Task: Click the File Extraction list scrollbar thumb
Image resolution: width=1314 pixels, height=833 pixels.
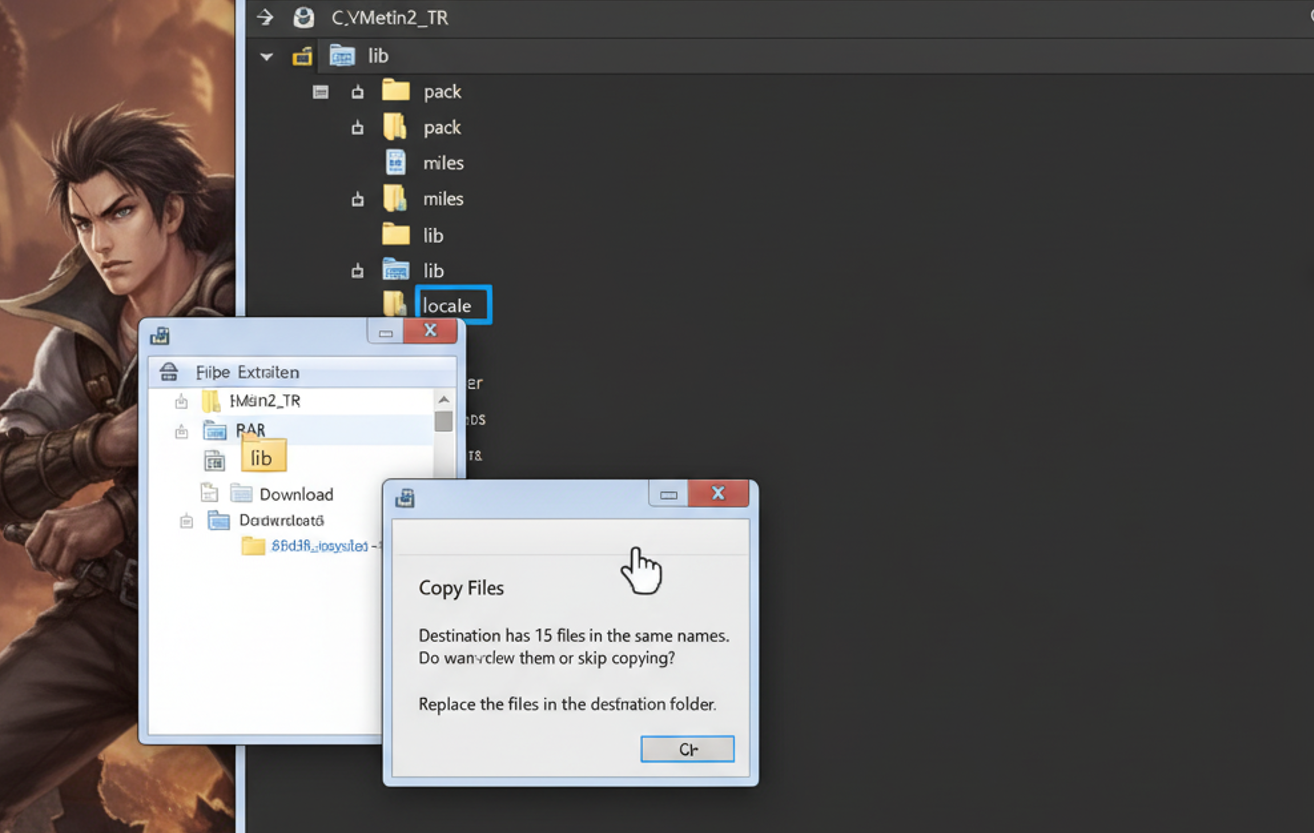Action: click(444, 421)
